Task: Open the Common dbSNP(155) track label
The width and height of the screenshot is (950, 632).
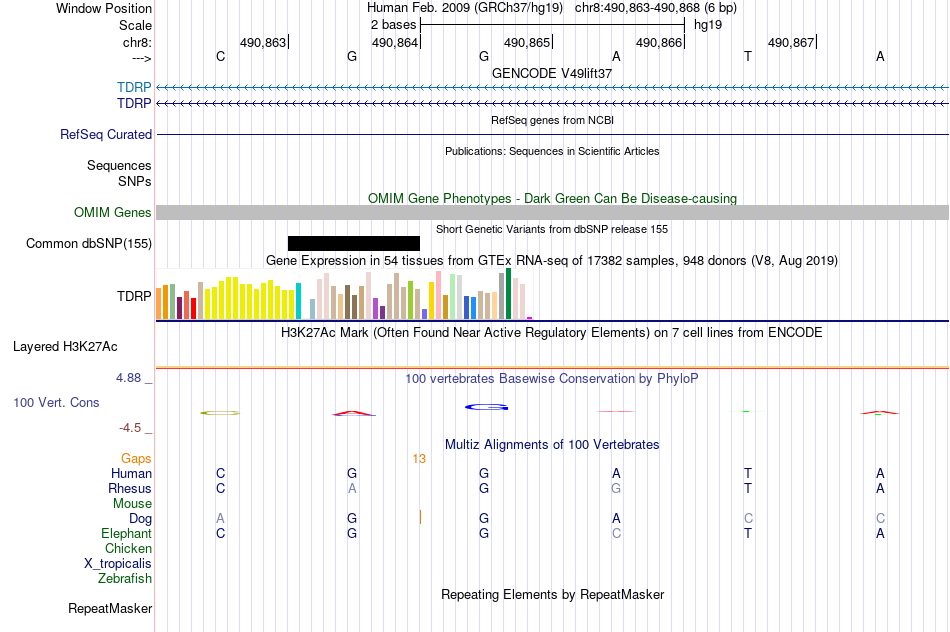Action: [89, 244]
